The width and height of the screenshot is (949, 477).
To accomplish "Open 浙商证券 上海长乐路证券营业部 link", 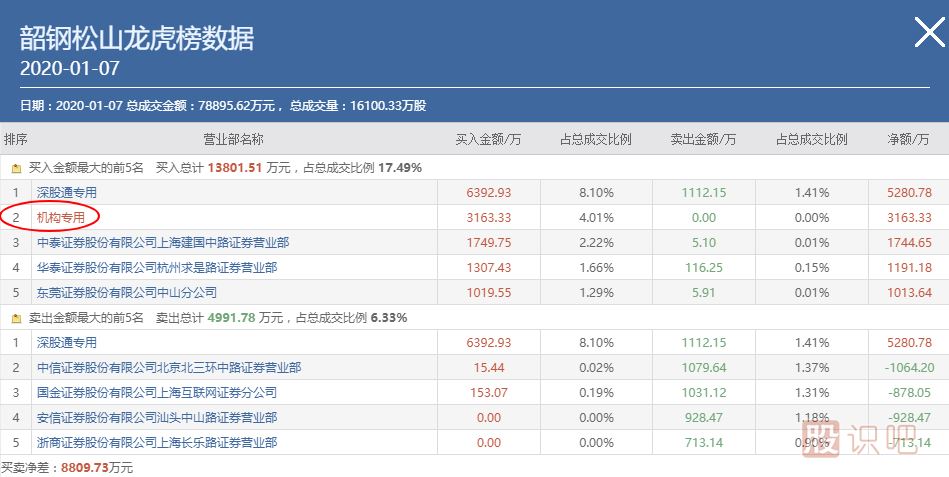I will point(156,442).
